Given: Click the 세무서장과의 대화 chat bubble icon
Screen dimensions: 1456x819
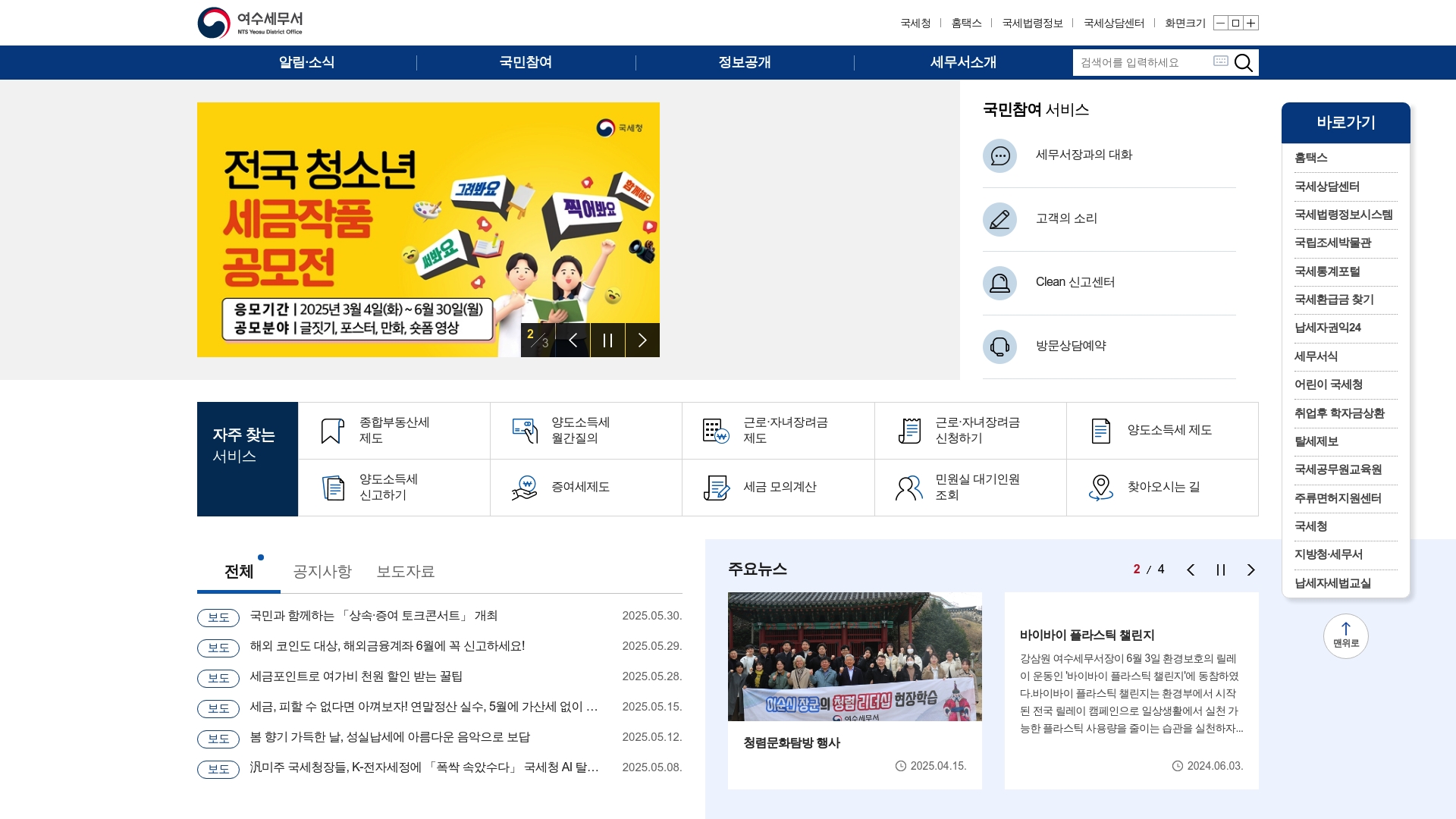Looking at the screenshot, I should [x=999, y=155].
